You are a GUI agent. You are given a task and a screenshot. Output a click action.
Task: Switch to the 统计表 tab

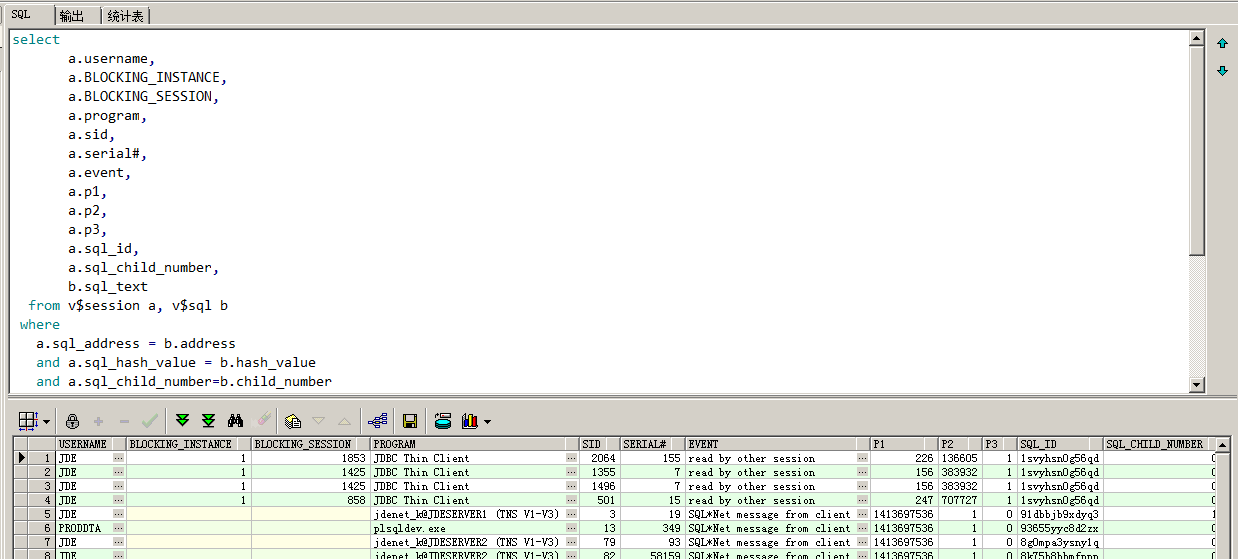click(x=125, y=16)
